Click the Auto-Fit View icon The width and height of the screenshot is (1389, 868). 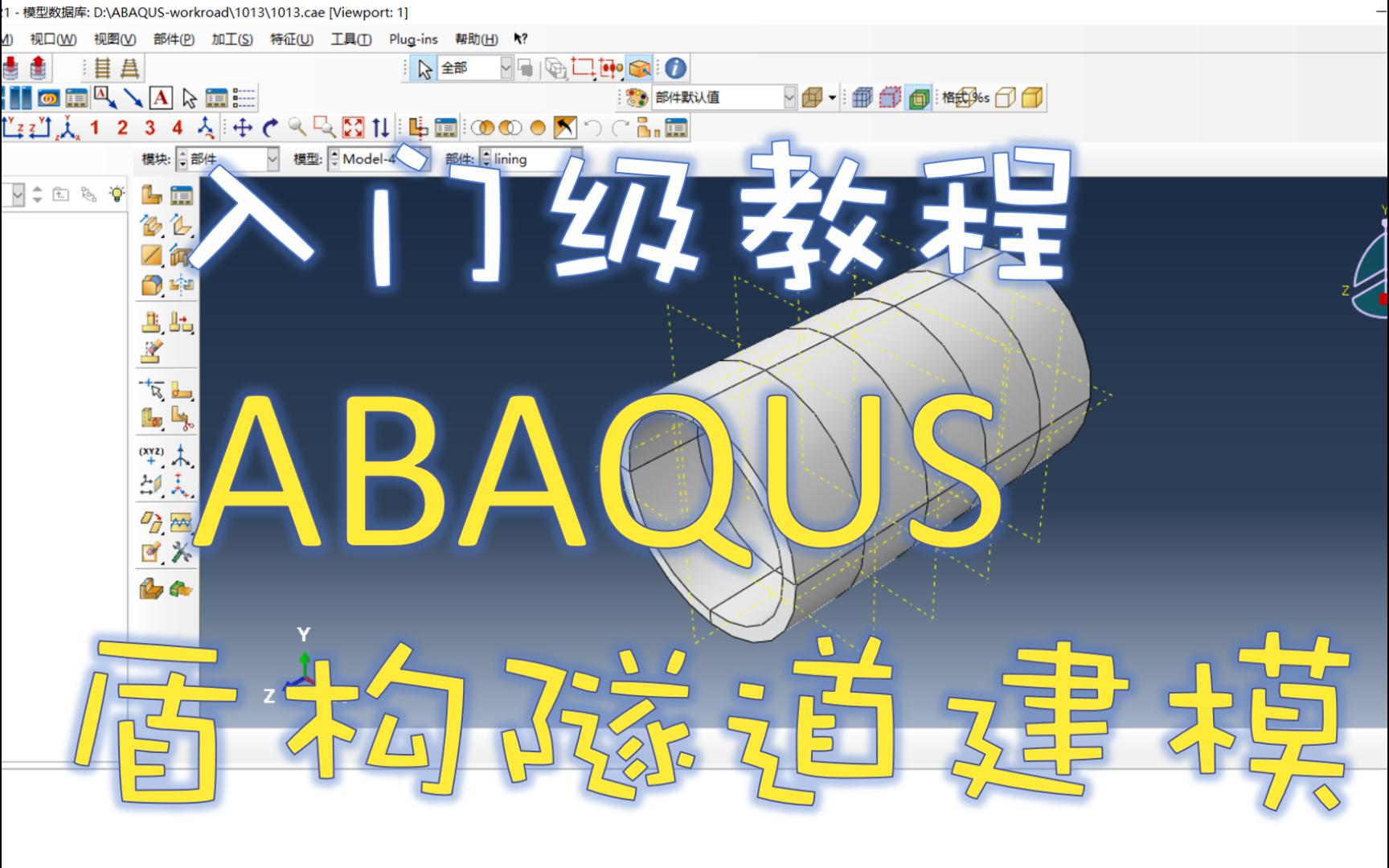[353, 128]
